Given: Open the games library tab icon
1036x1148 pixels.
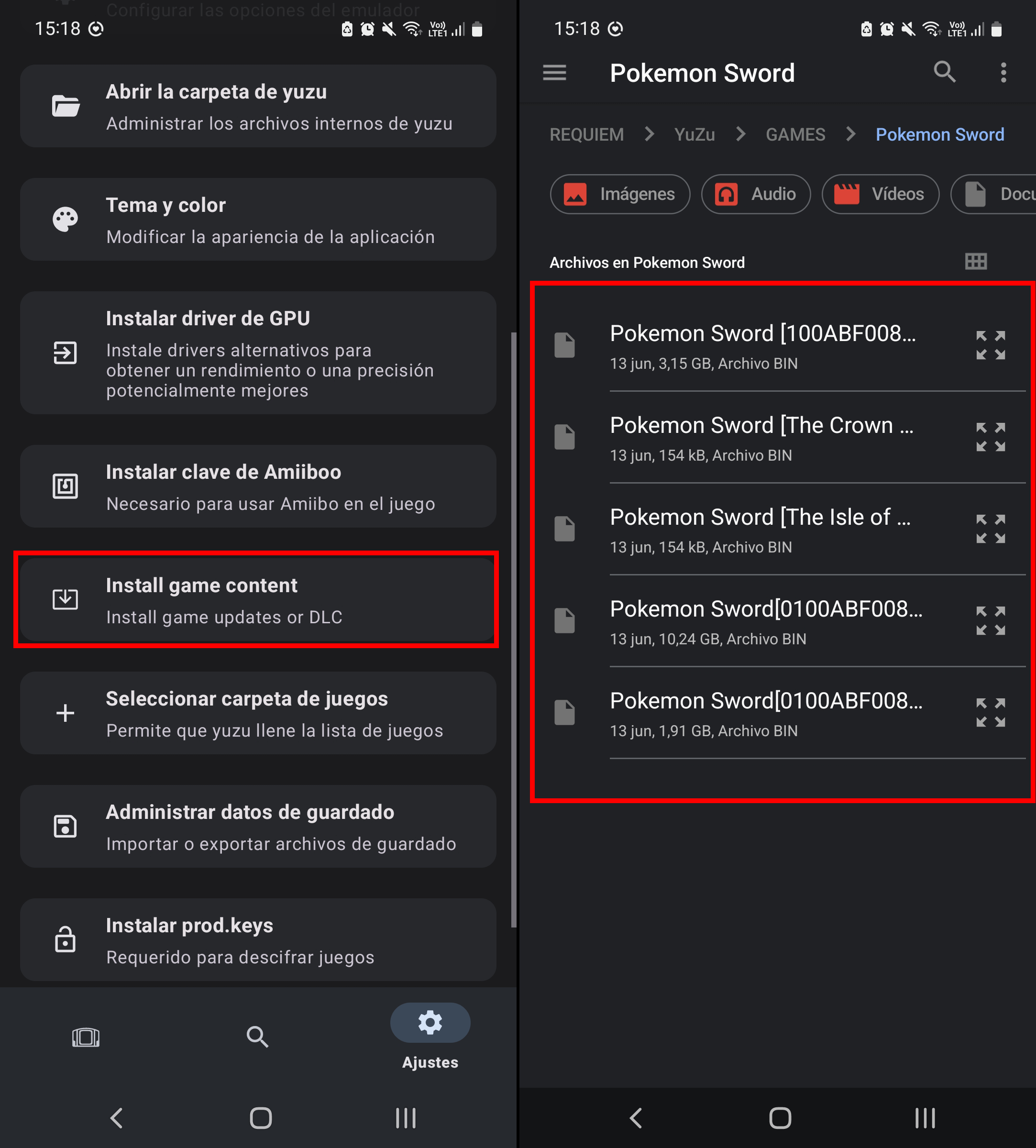Looking at the screenshot, I should coord(86,1037).
